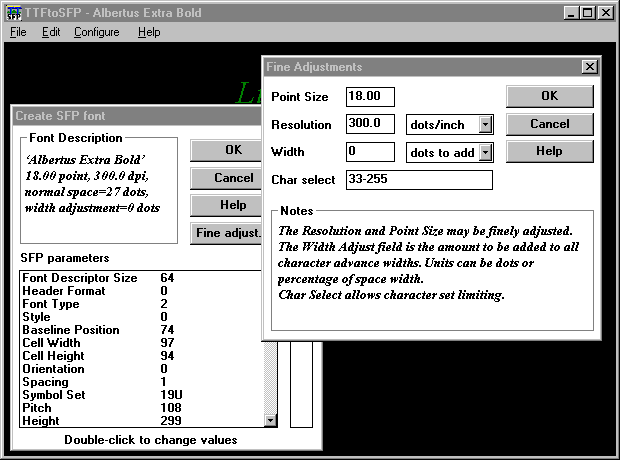Screen dimensions: 620x460
Task: Open the dots/inch resolution units dropdown
Action: click(485, 125)
